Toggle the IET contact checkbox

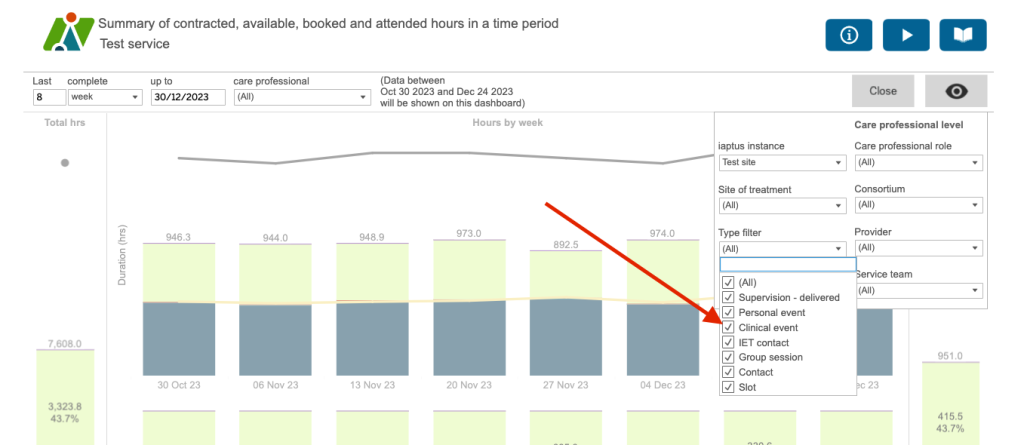728,342
